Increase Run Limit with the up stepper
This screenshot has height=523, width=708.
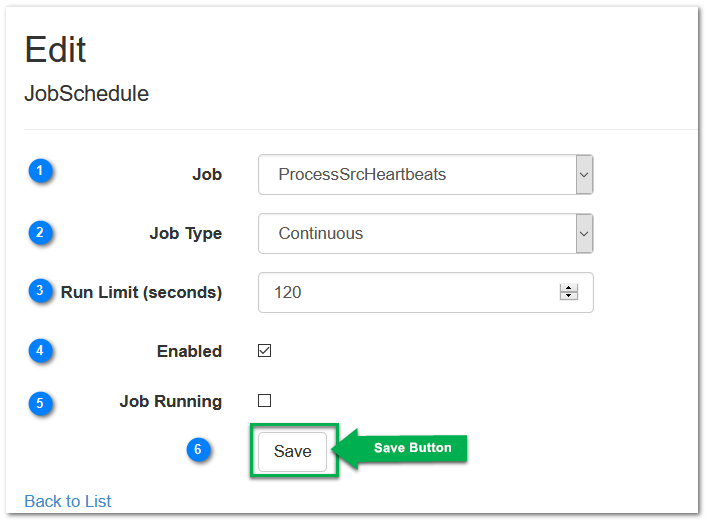click(568, 288)
